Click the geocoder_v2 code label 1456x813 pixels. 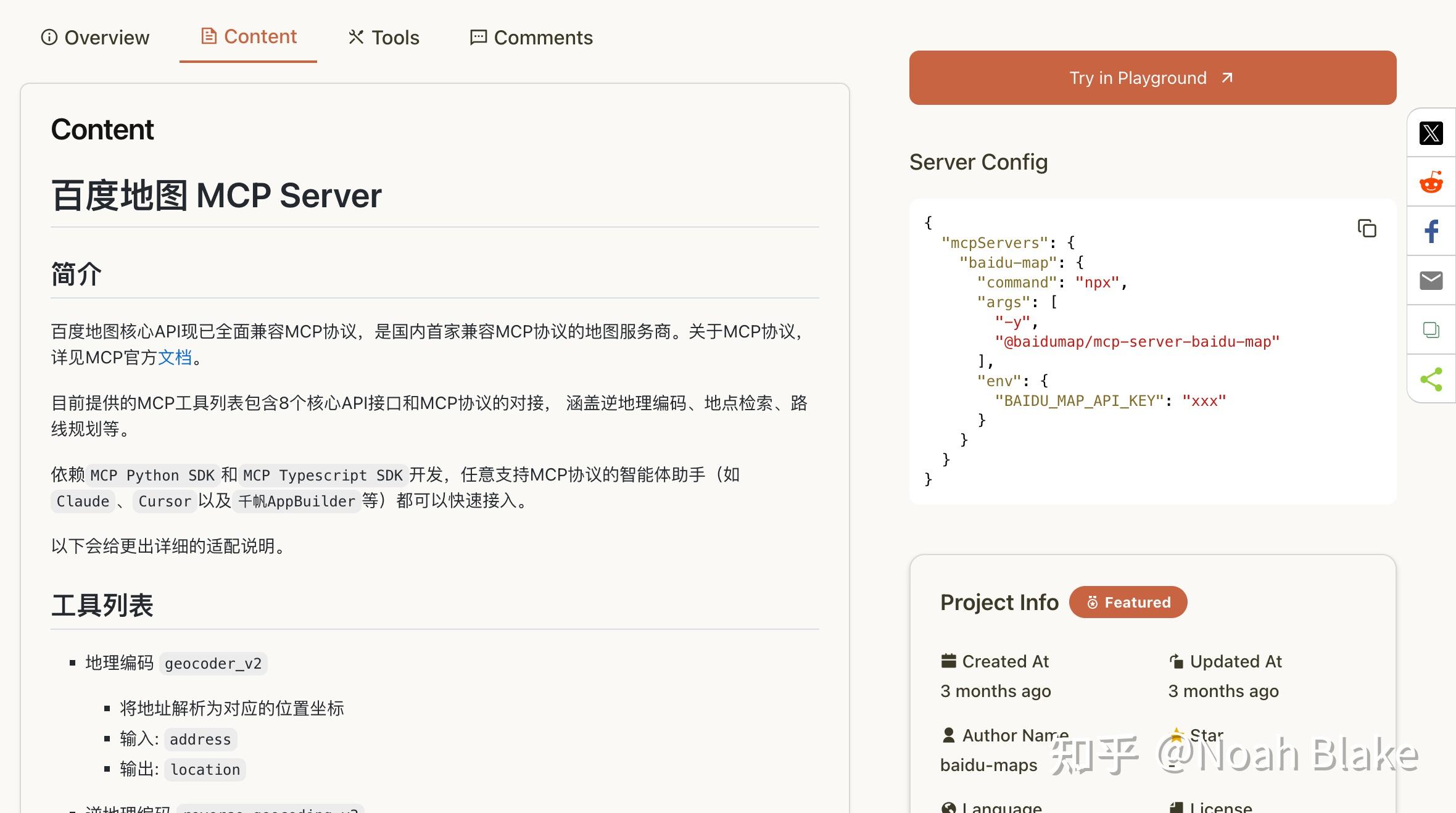pyautogui.click(x=213, y=664)
